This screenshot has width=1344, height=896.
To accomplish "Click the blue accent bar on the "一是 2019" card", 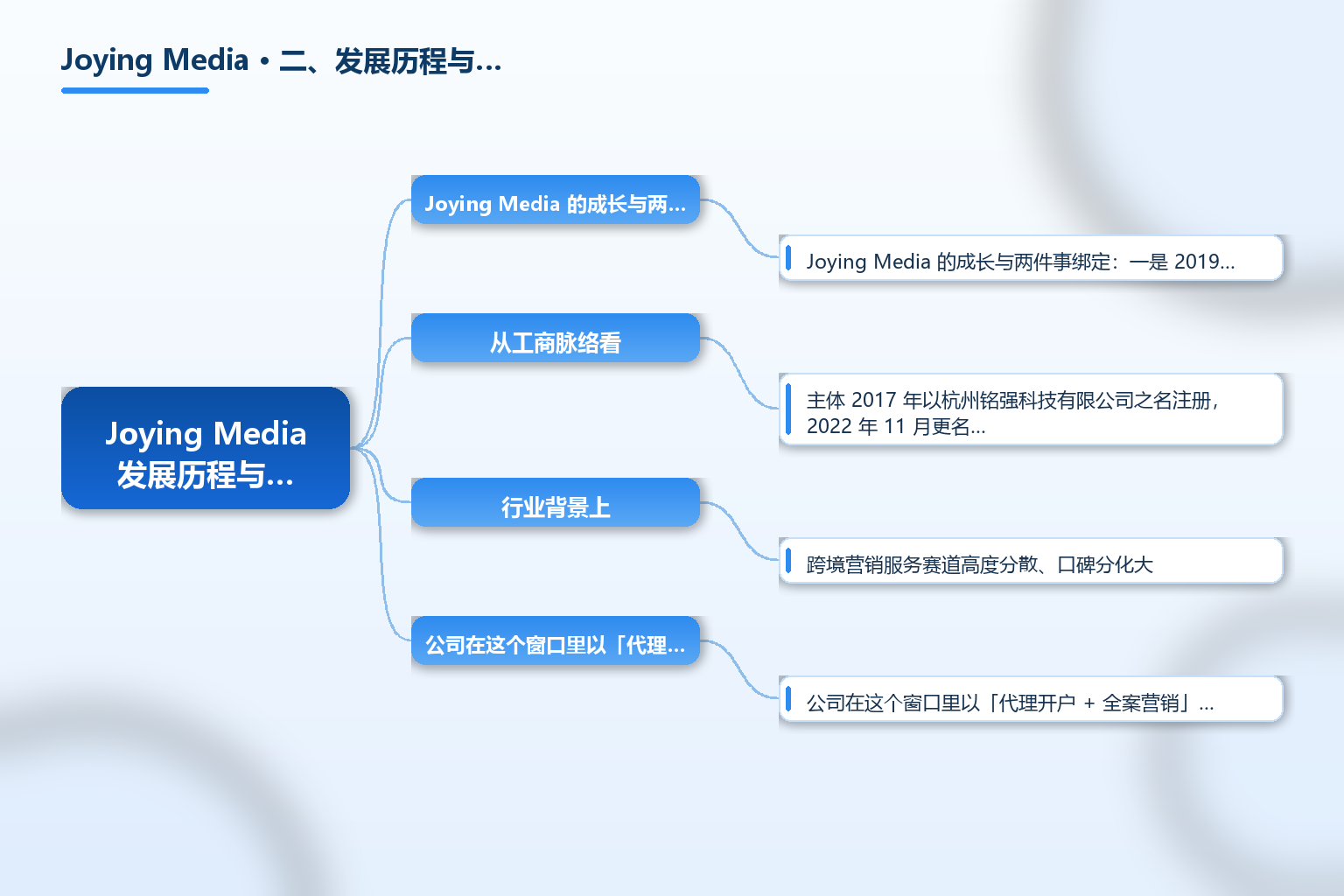I will [x=788, y=258].
